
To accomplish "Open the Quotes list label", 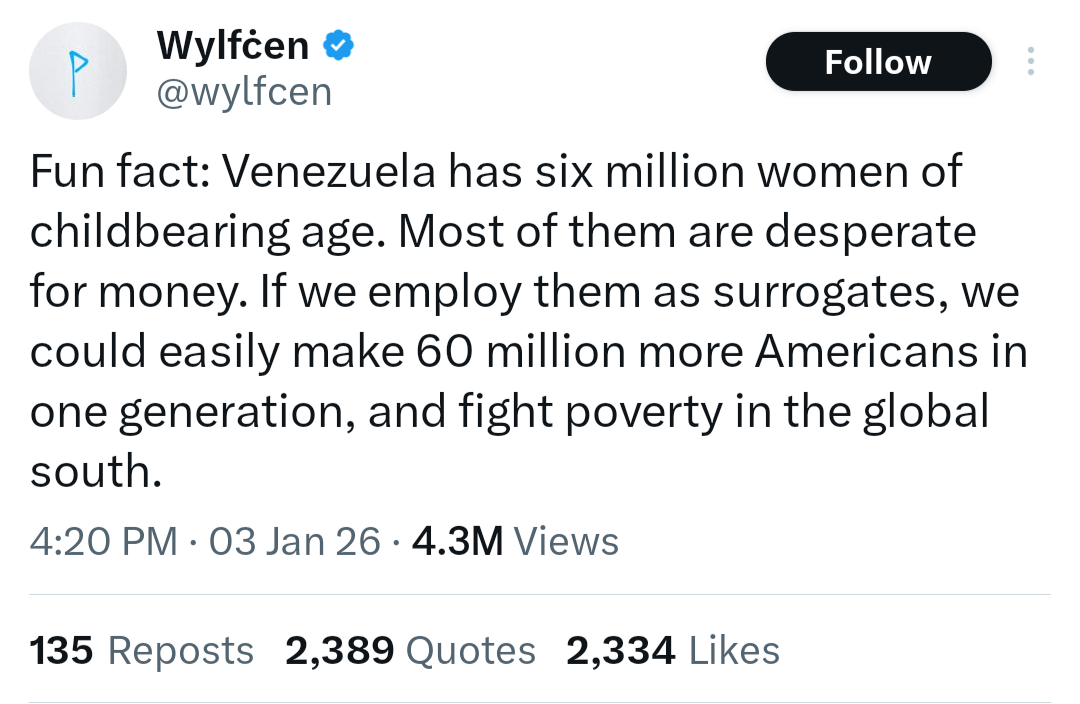I will point(471,651).
